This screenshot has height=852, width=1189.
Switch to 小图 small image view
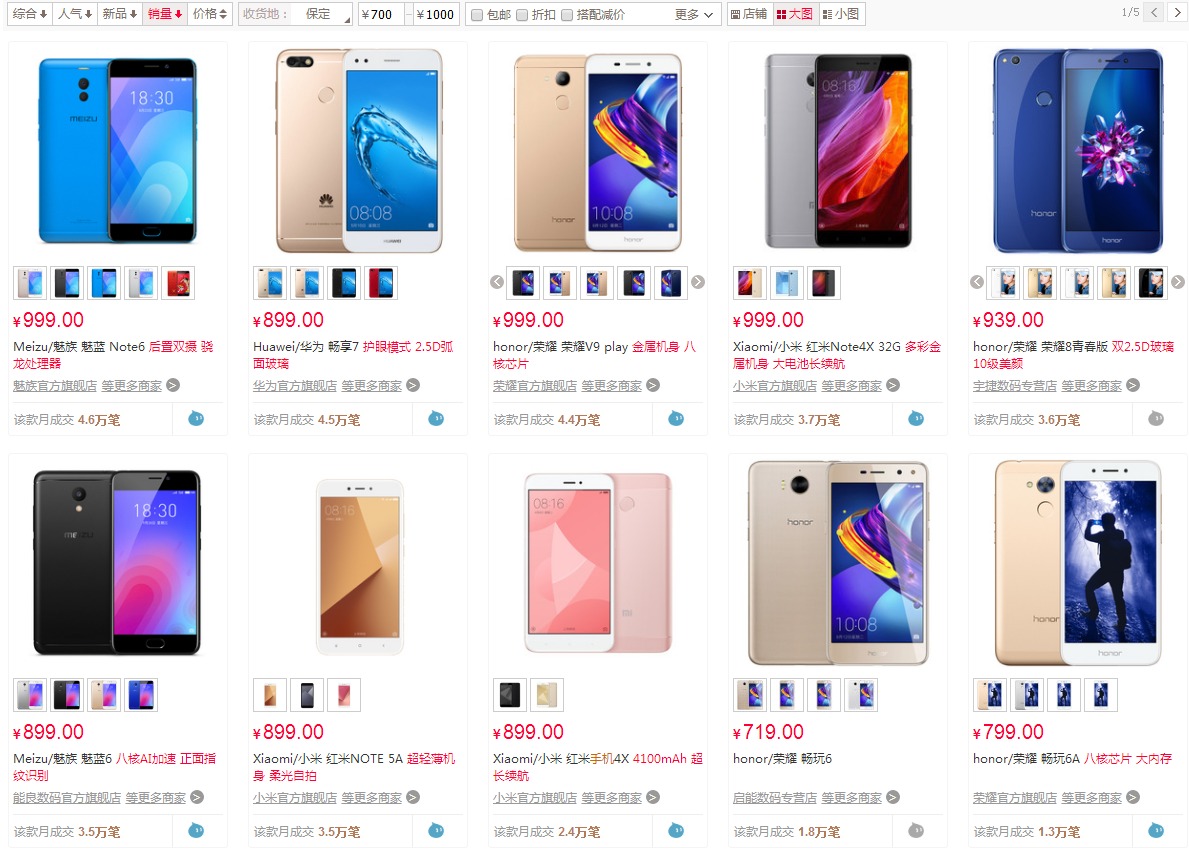(x=841, y=14)
